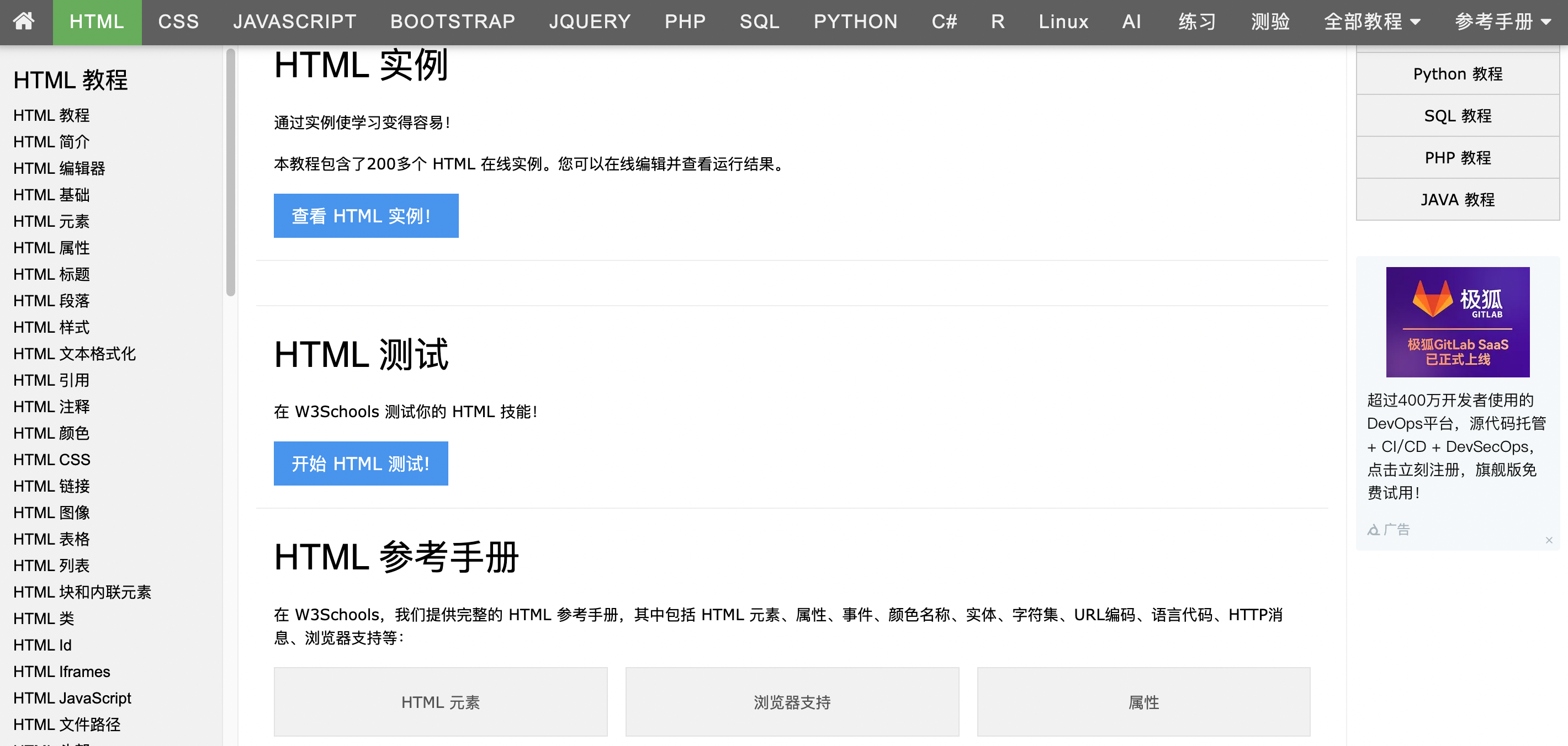Open HTML 列表 in the sidebar
This screenshot has height=746, width=1568.
coord(52,565)
